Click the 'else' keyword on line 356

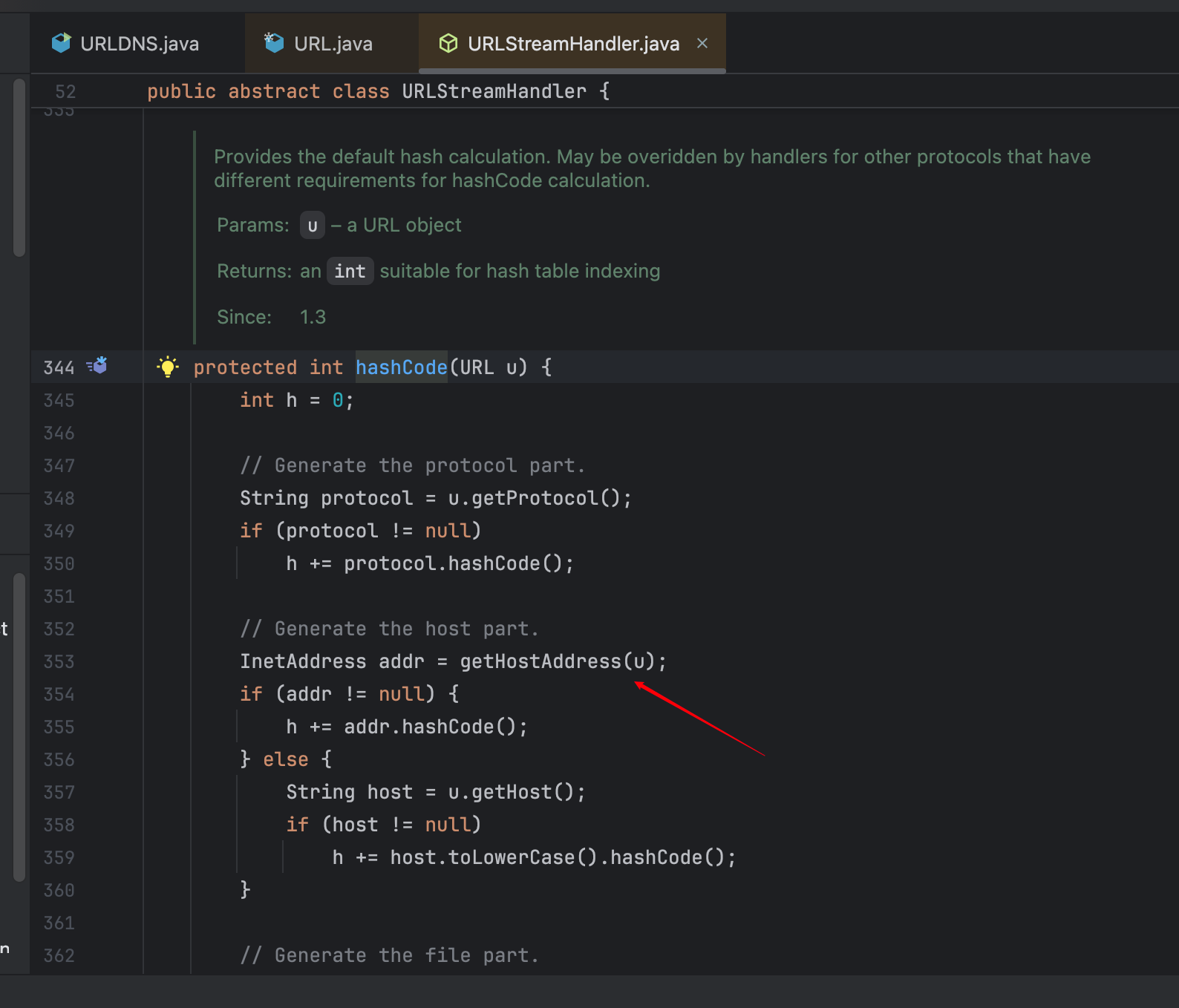286,759
